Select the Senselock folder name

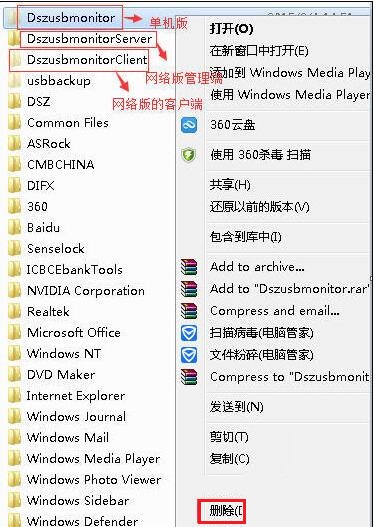[55, 249]
